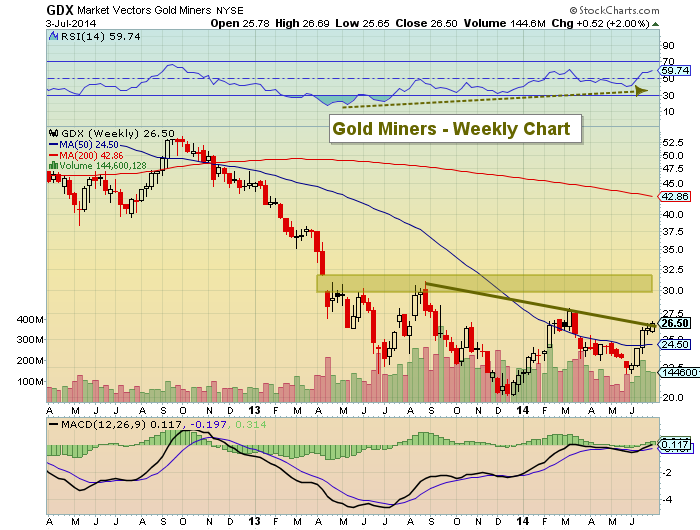700x530 pixels.
Task: Click the High 26.69 value
Action: [x=302, y=24]
